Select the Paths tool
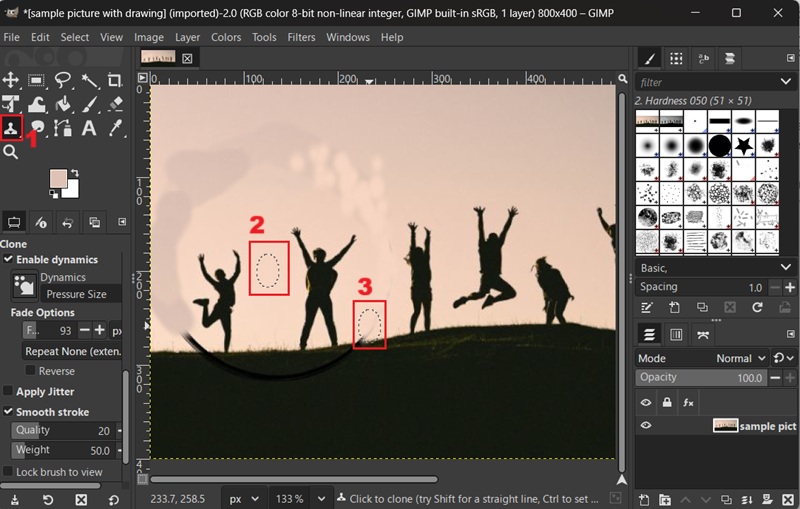The height and width of the screenshot is (509, 800). pyautogui.click(x=63, y=128)
